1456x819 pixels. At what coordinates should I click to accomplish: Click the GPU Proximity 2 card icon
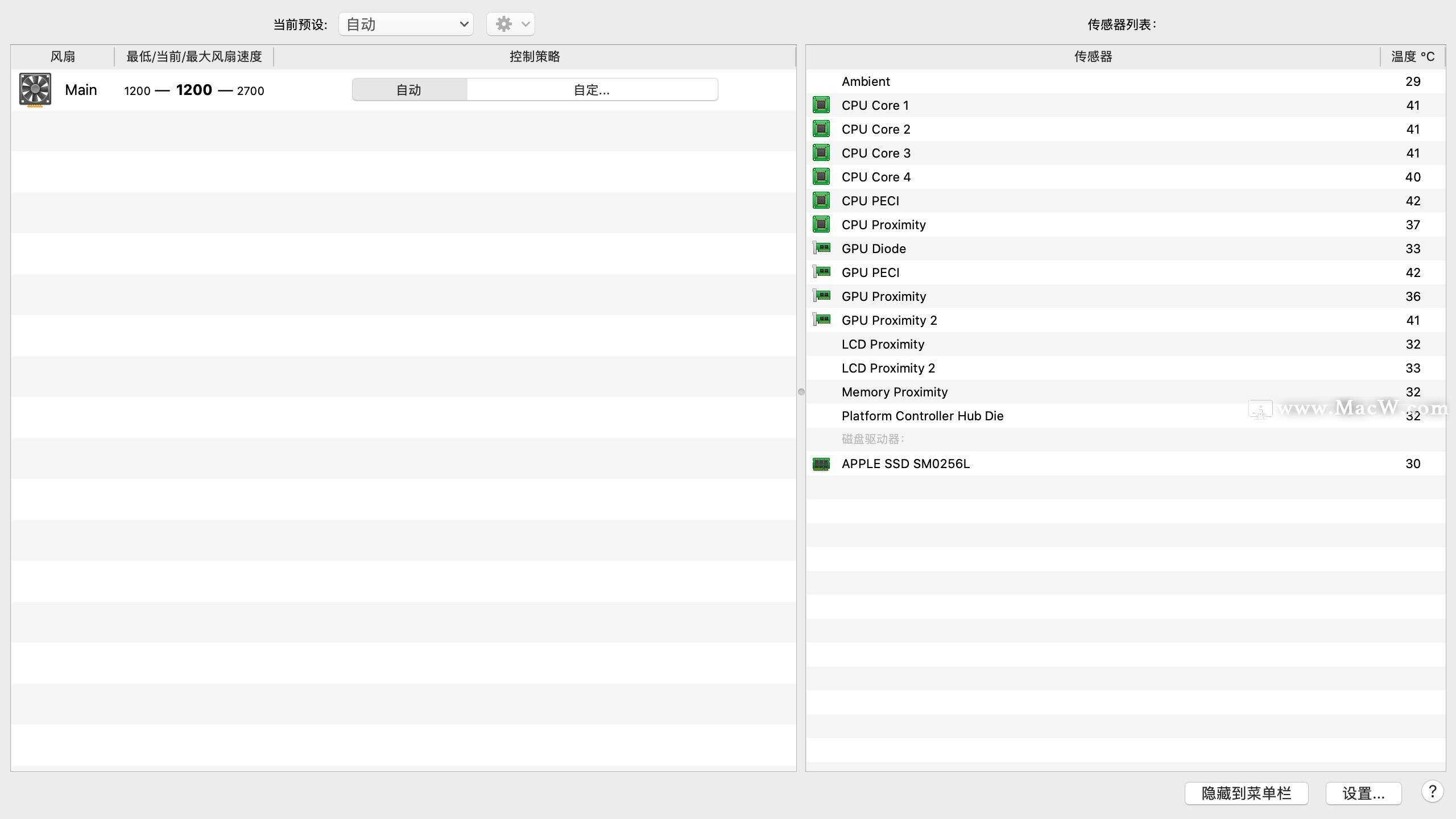[821, 320]
